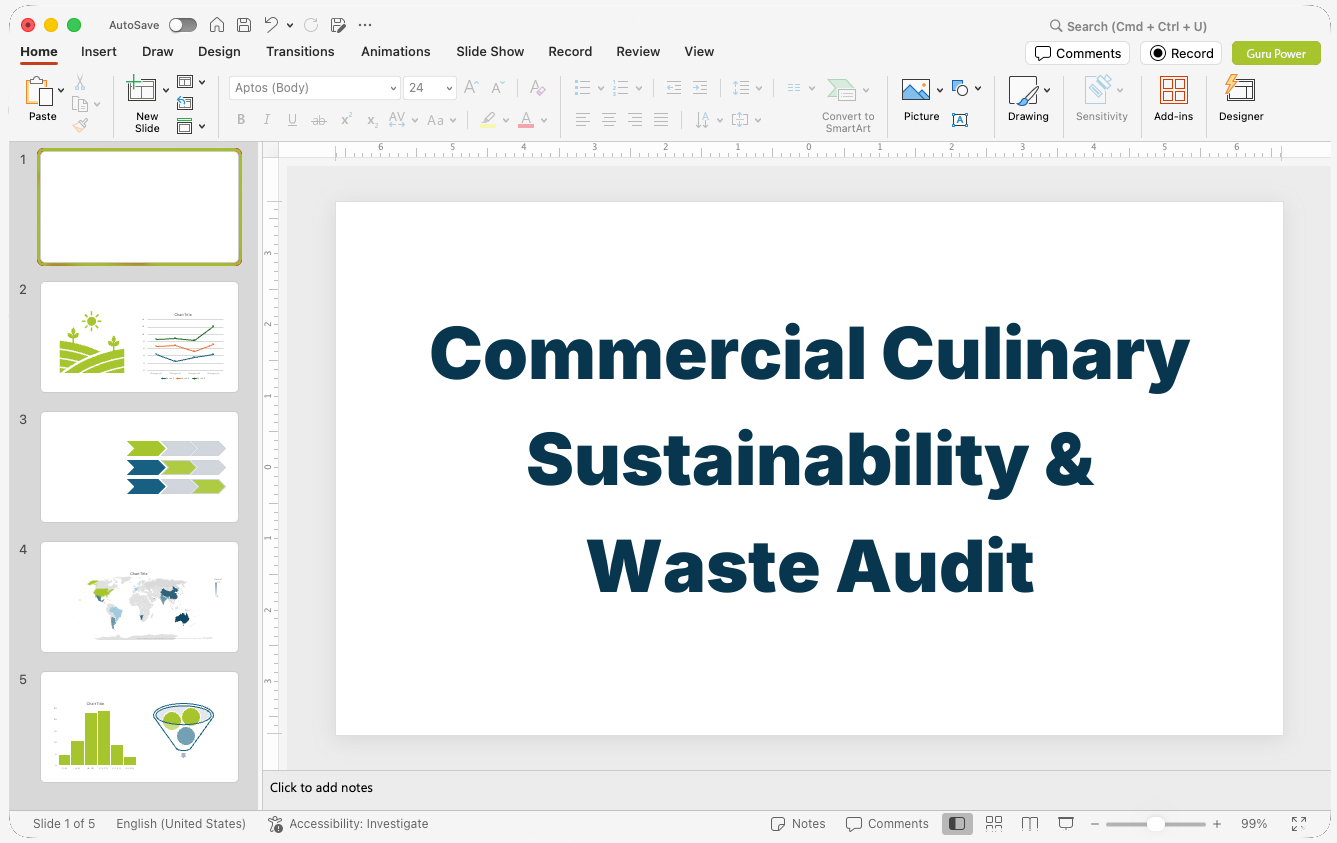Click the Decrease Font Size icon
This screenshot has width=1337, height=843.
click(x=498, y=88)
